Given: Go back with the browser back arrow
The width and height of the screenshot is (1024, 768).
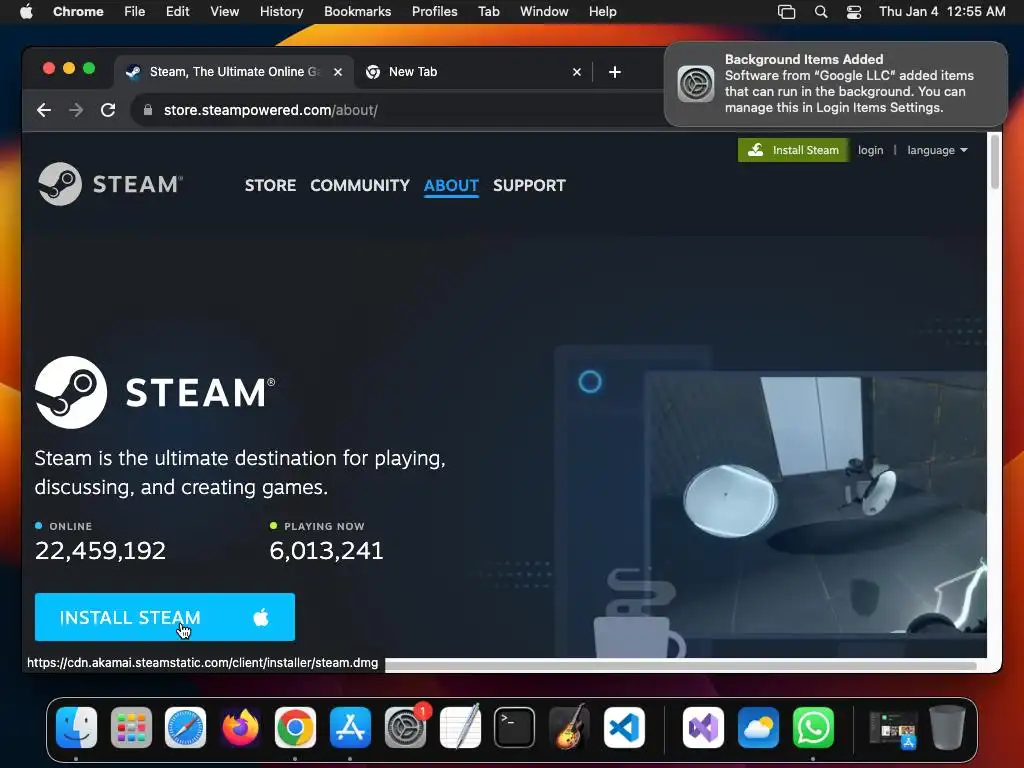Looking at the screenshot, I should (44, 110).
